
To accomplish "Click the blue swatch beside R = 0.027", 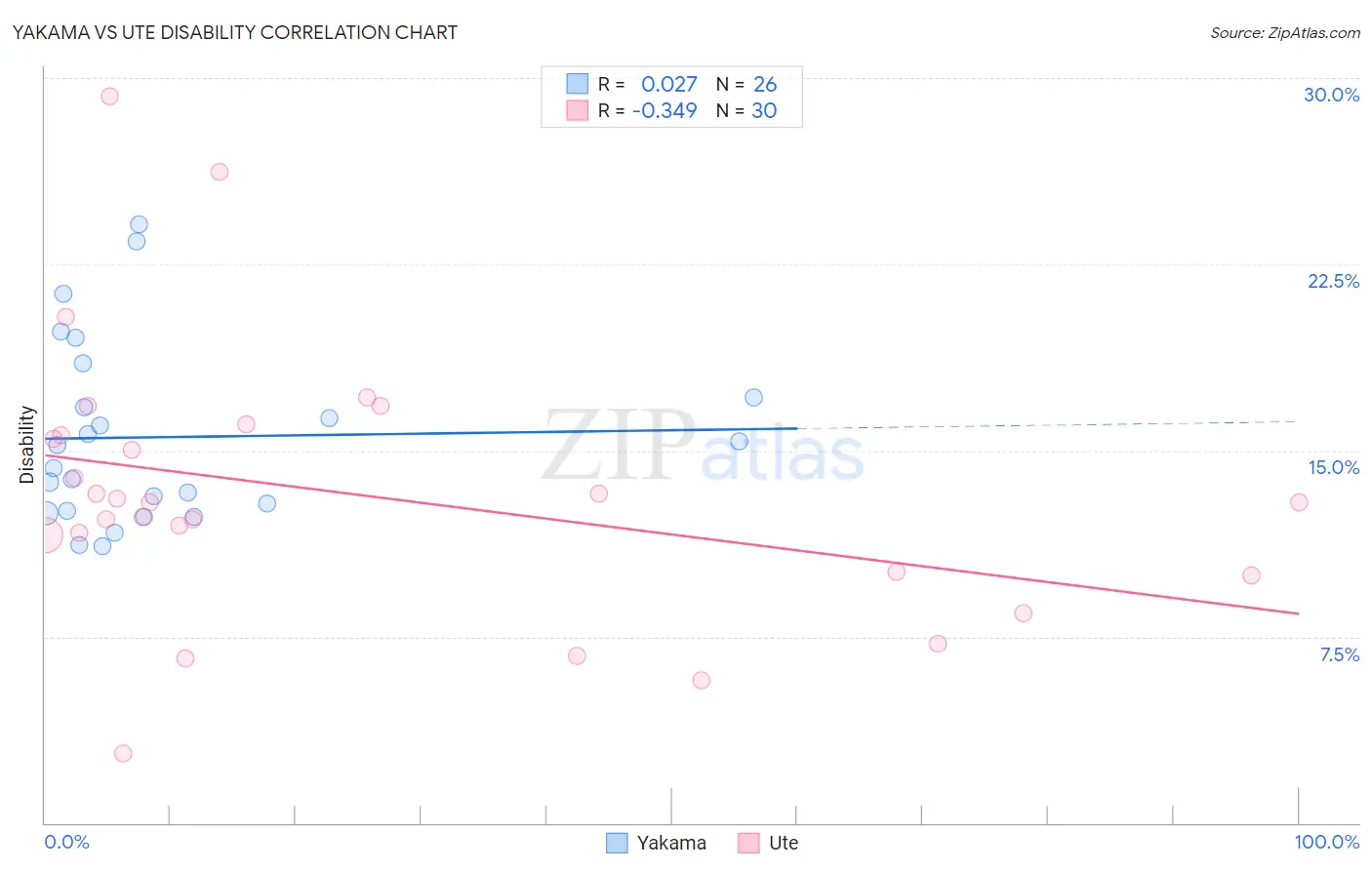I will point(578,84).
